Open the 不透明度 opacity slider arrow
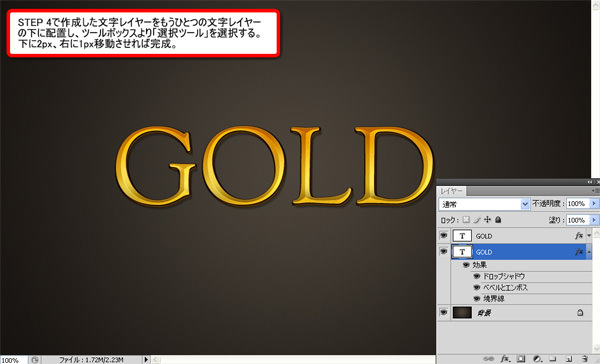 [x=594, y=204]
